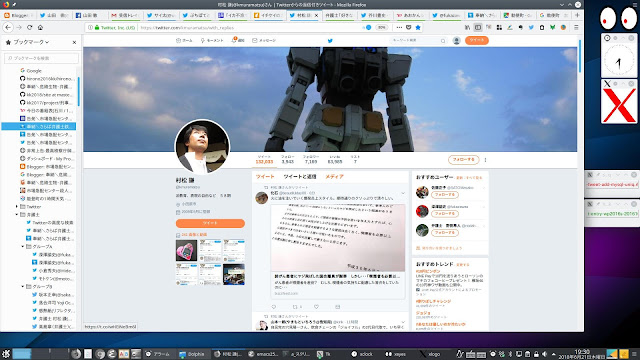Open Twitter Moments in navigation
Viewport: 640px width, 360px height.
pyautogui.click(x=212, y=40)
